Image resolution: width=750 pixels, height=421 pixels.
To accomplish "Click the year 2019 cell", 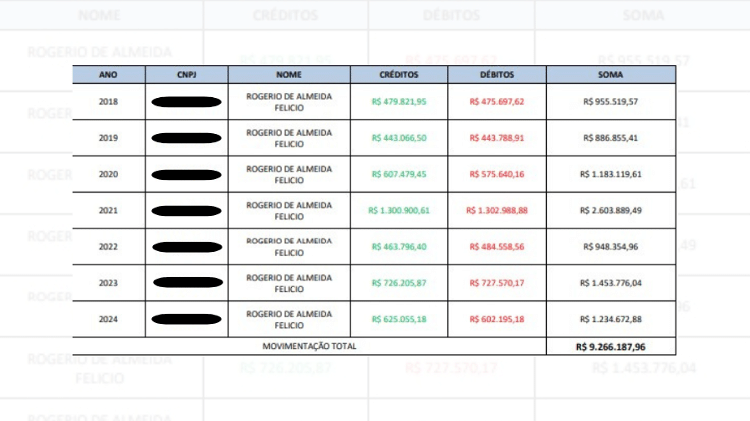I will click(x=109, y=138).
